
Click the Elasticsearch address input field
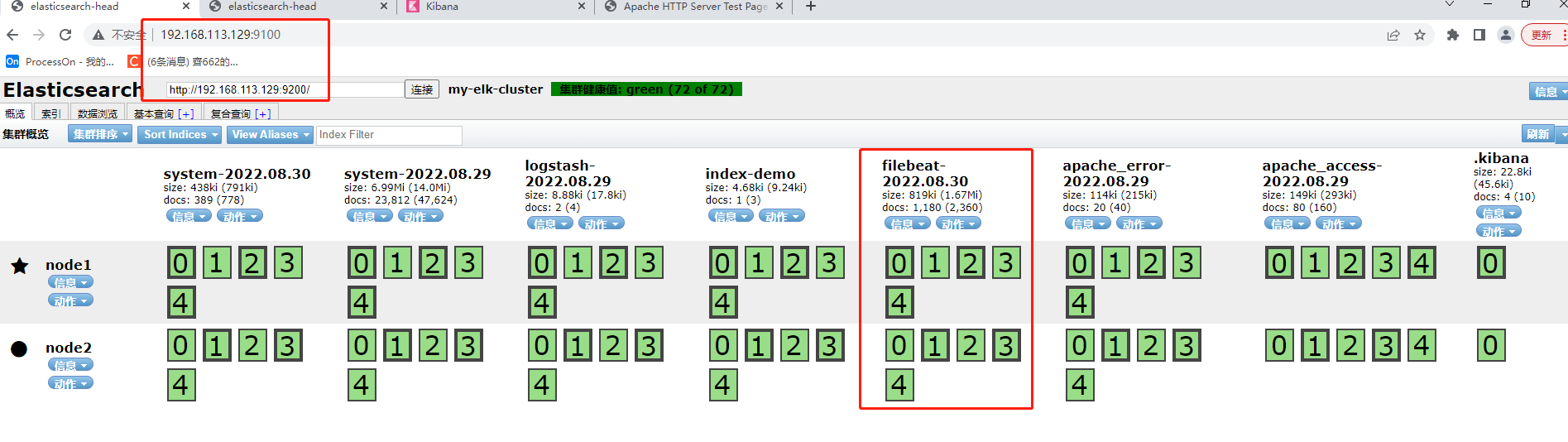(x=285, y=89)
